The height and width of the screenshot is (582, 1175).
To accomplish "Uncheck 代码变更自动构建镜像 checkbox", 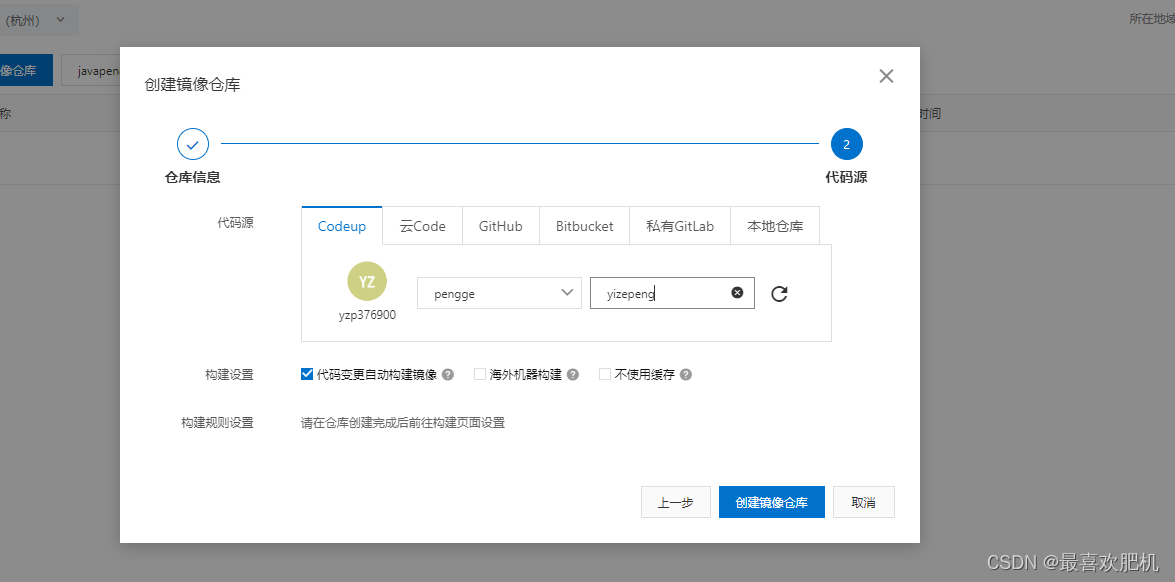I will (x=306, y=375).
